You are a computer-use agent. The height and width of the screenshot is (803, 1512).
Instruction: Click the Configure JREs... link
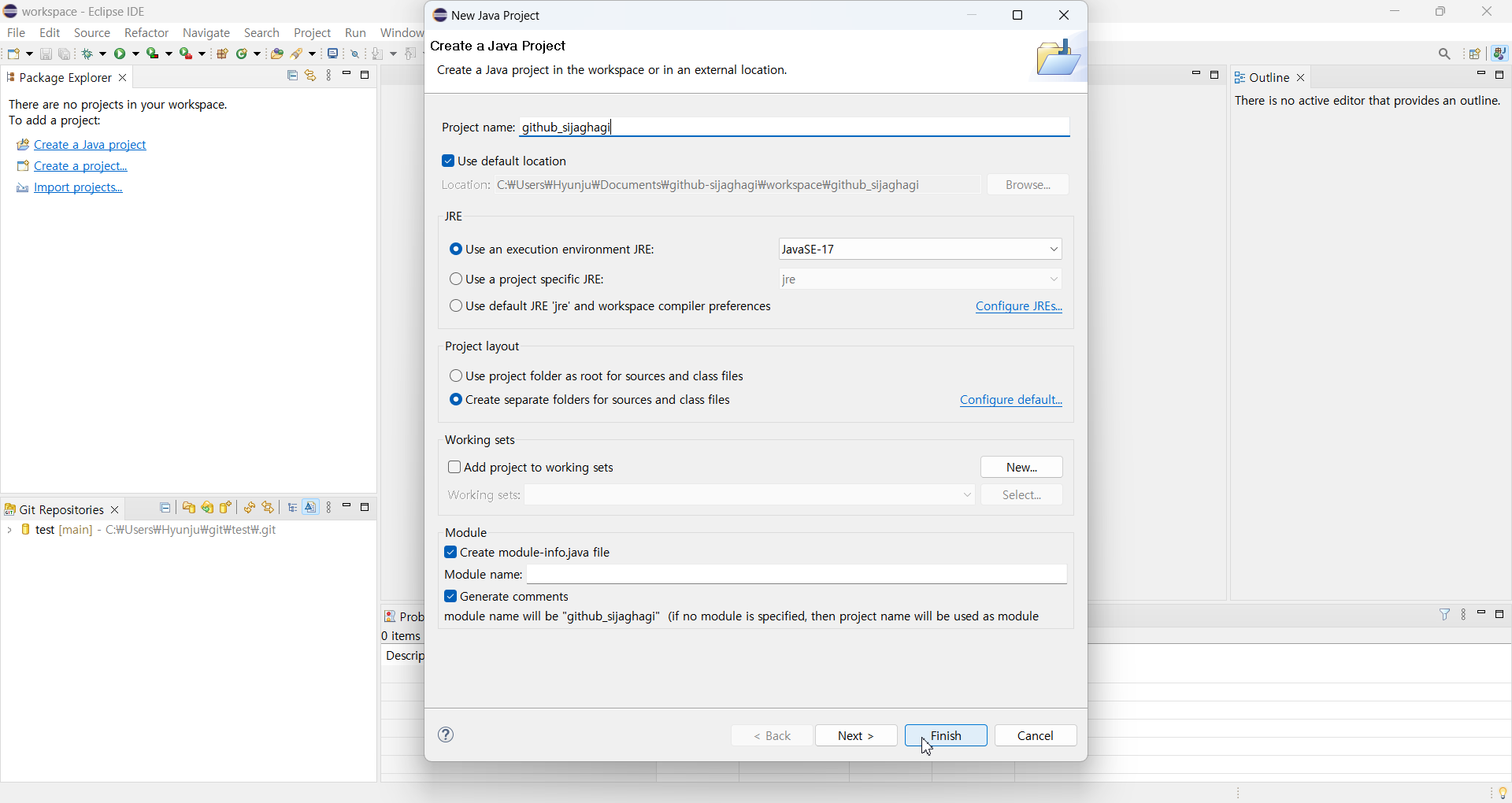click(1019, 307)
